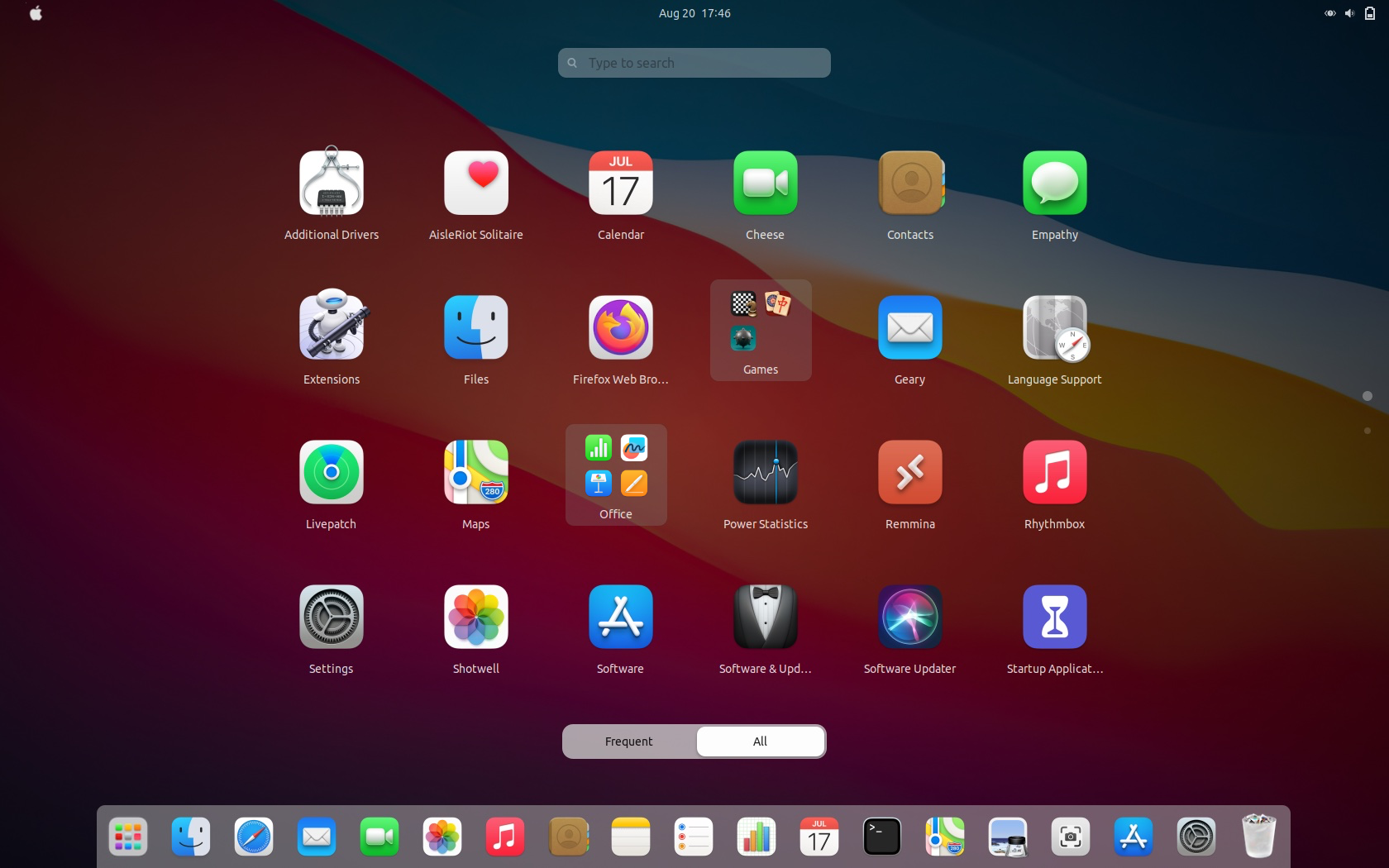Click the Type to search field
Viewport: 1389px width, 868px height.
[x=694, y=63]
